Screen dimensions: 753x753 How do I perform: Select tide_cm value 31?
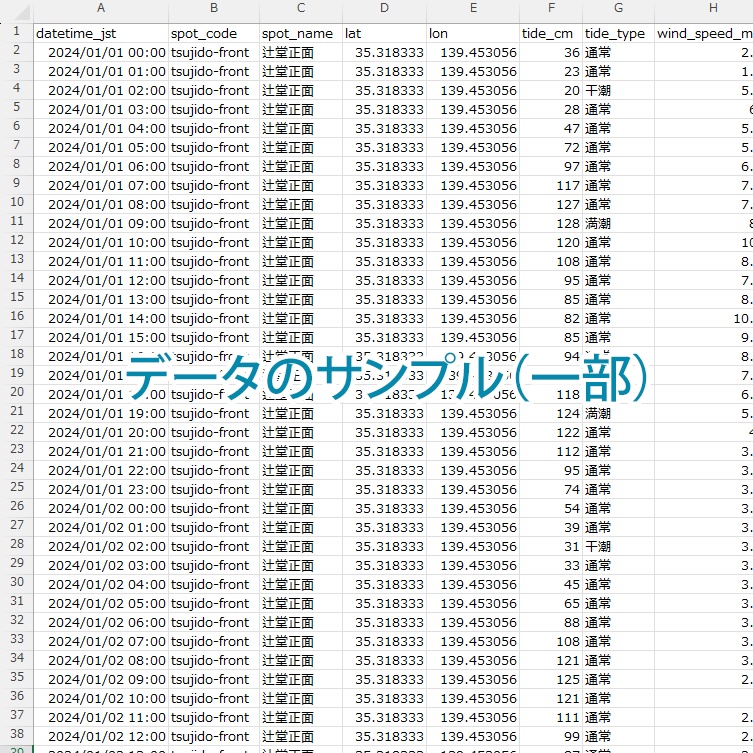551,547
